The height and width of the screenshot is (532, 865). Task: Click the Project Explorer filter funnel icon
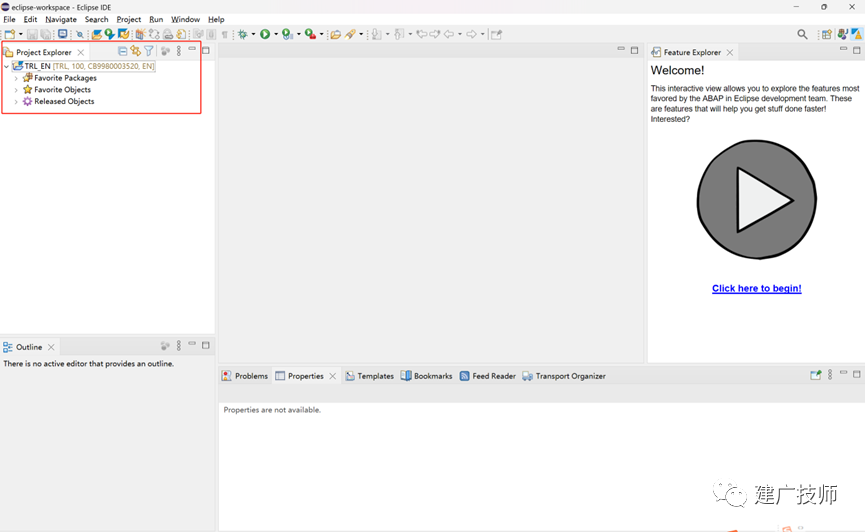click(149, 51)
